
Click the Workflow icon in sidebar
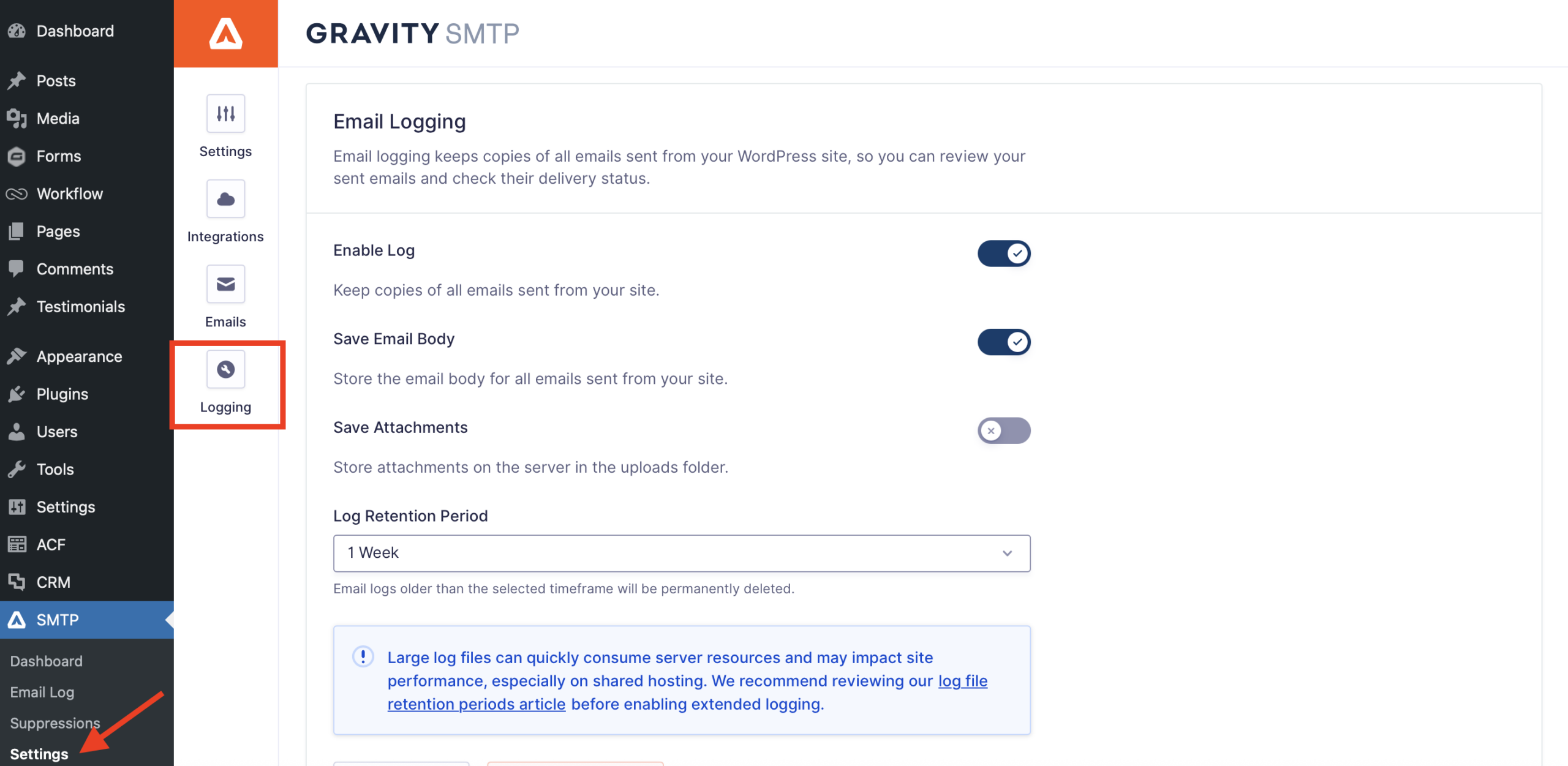point(17,194)
